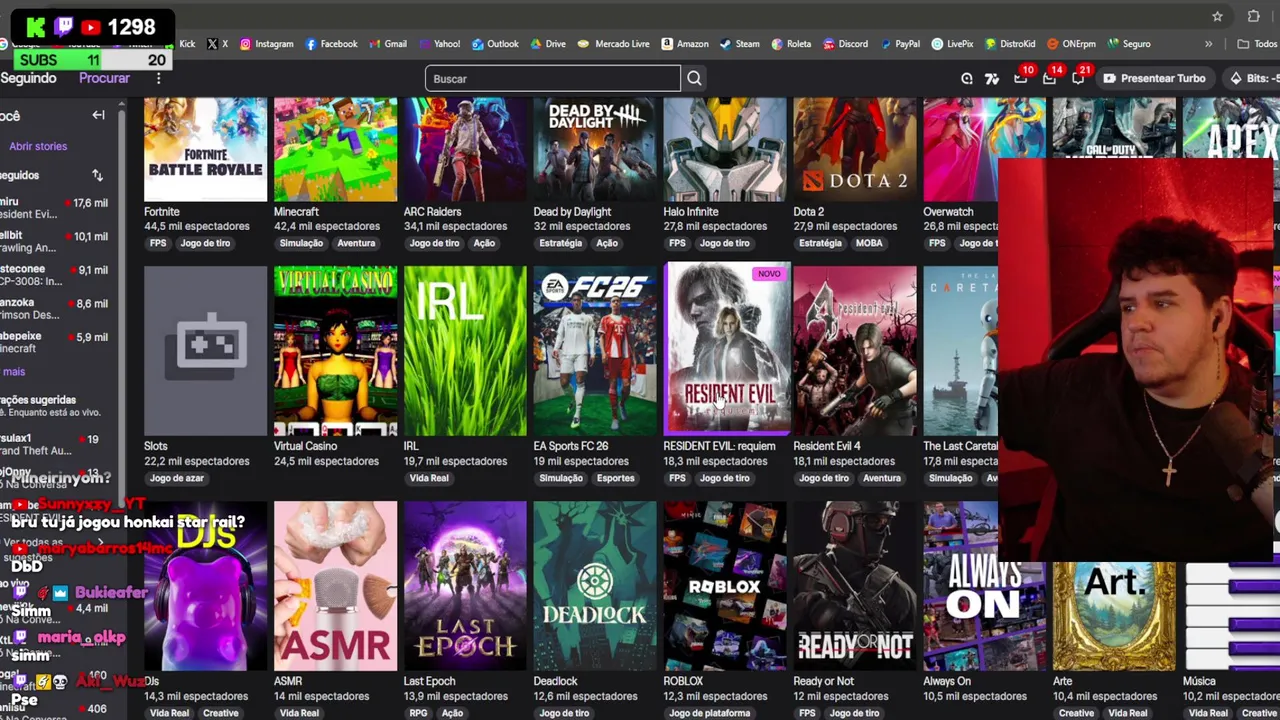Open prime loot icon with badge 10

(1021, 78)
